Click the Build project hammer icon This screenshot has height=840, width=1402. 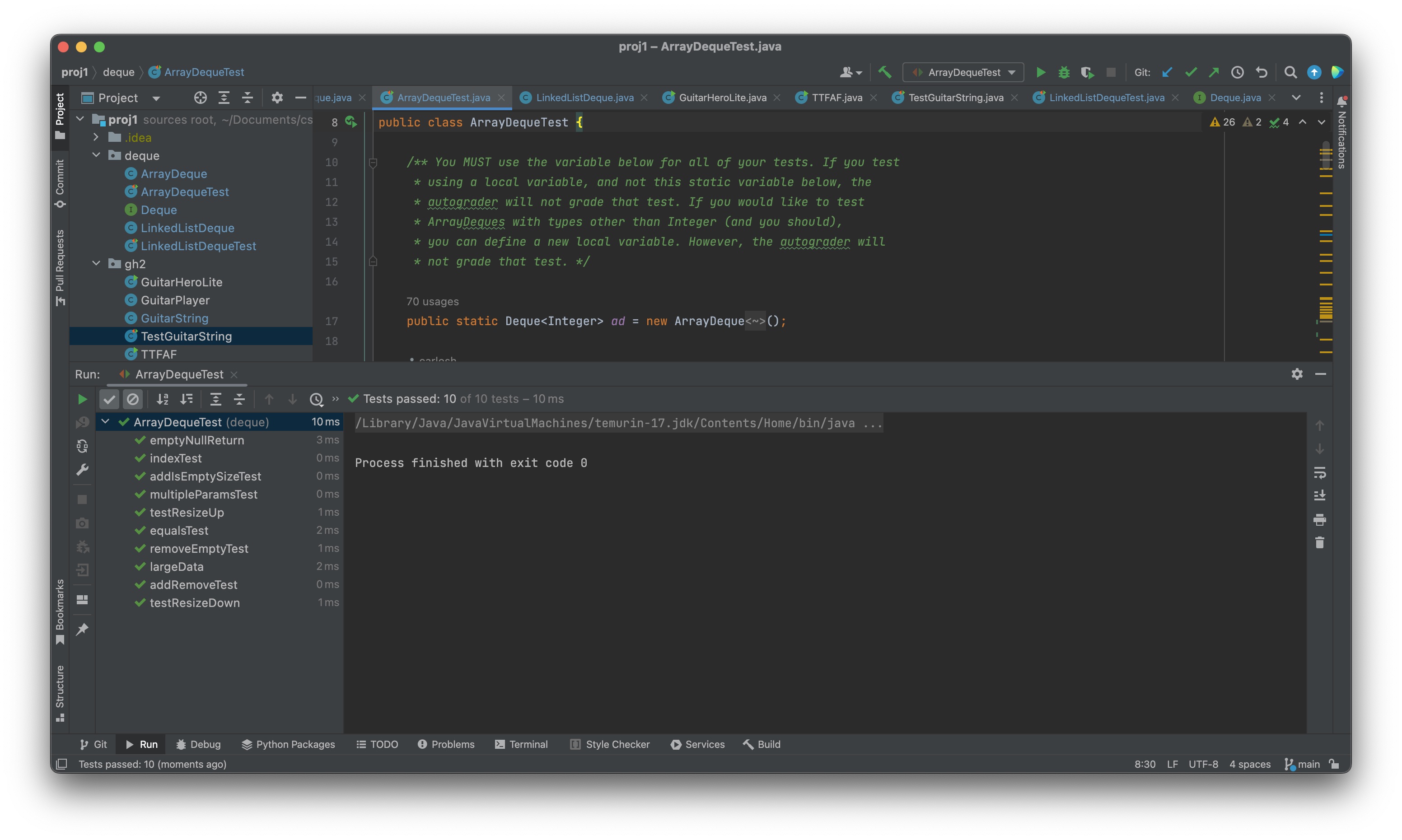click(x=884, y=72)
